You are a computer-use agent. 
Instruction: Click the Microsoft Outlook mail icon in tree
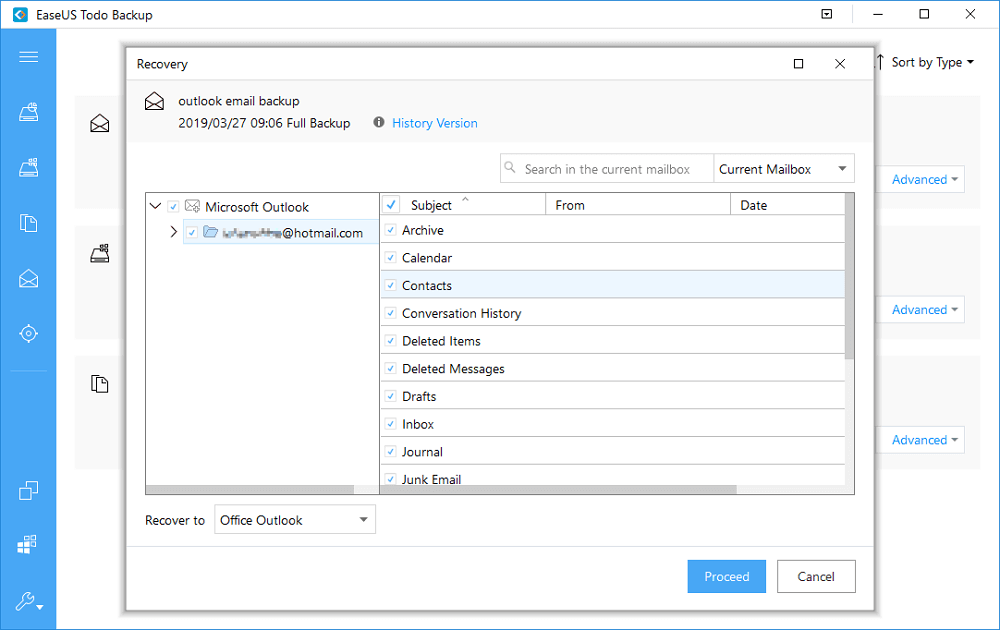pos(192,206)
